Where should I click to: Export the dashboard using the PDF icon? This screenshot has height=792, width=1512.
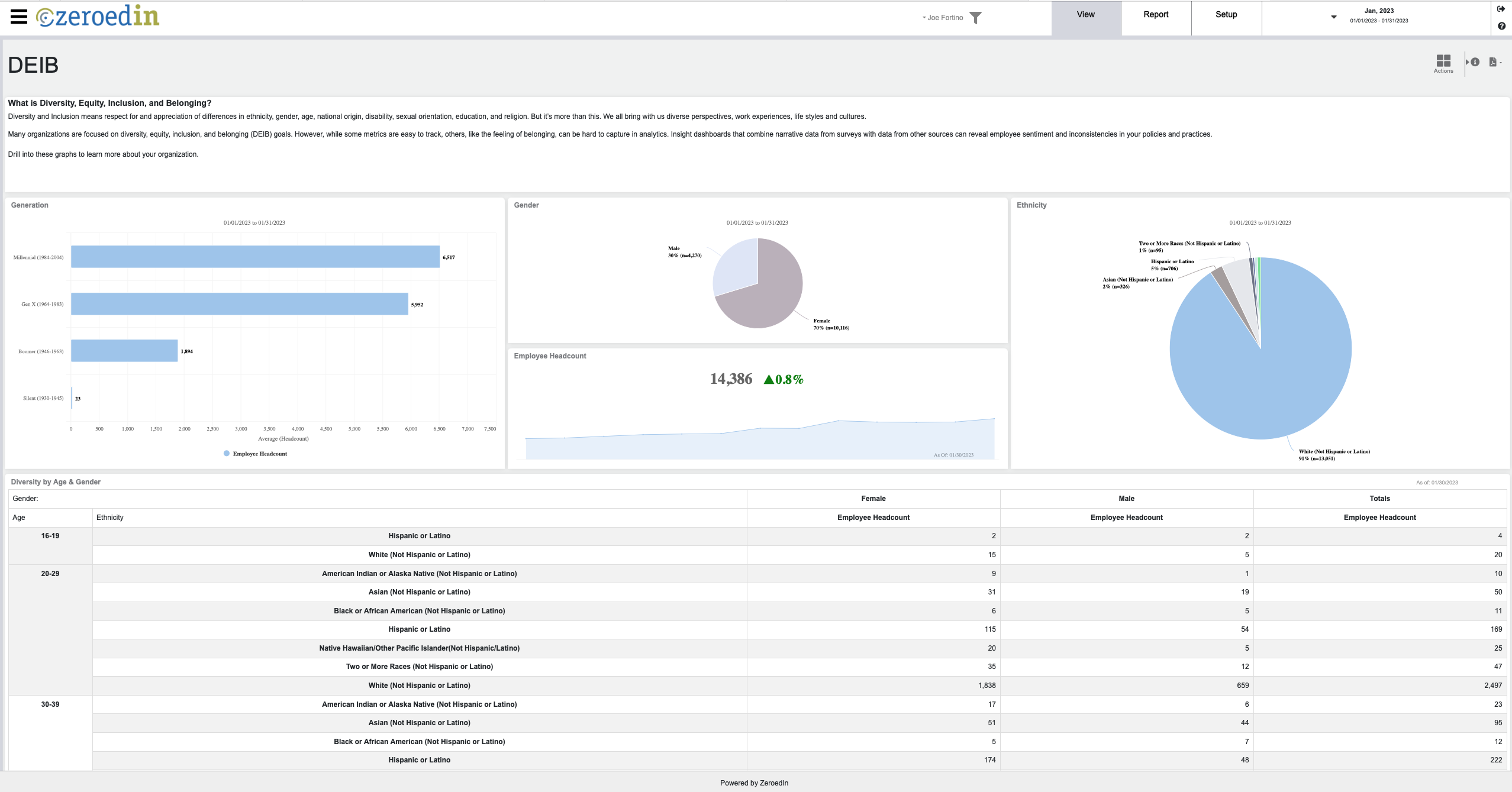[x=1493, y=62]
